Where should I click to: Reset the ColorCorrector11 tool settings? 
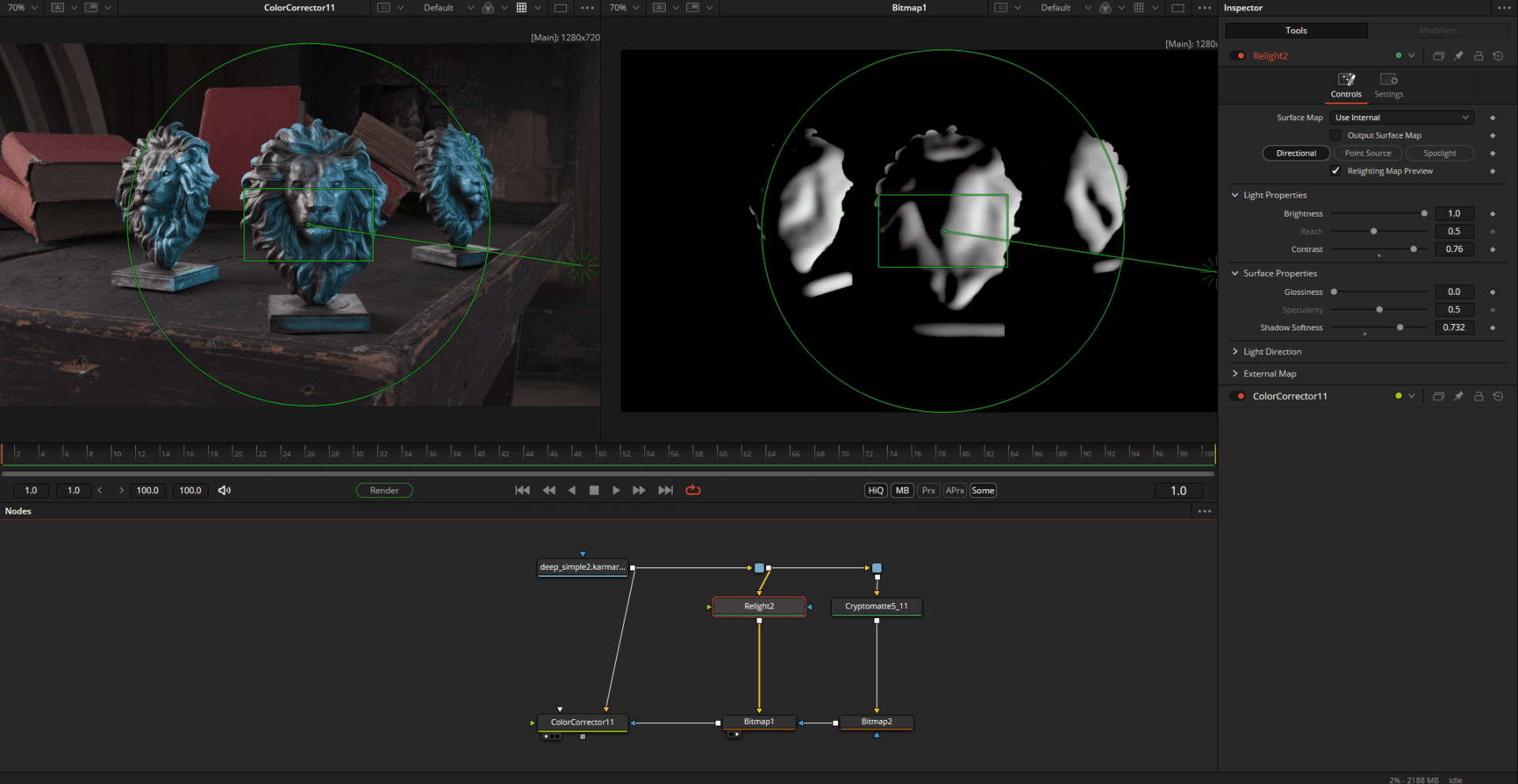pos(1498,396)
